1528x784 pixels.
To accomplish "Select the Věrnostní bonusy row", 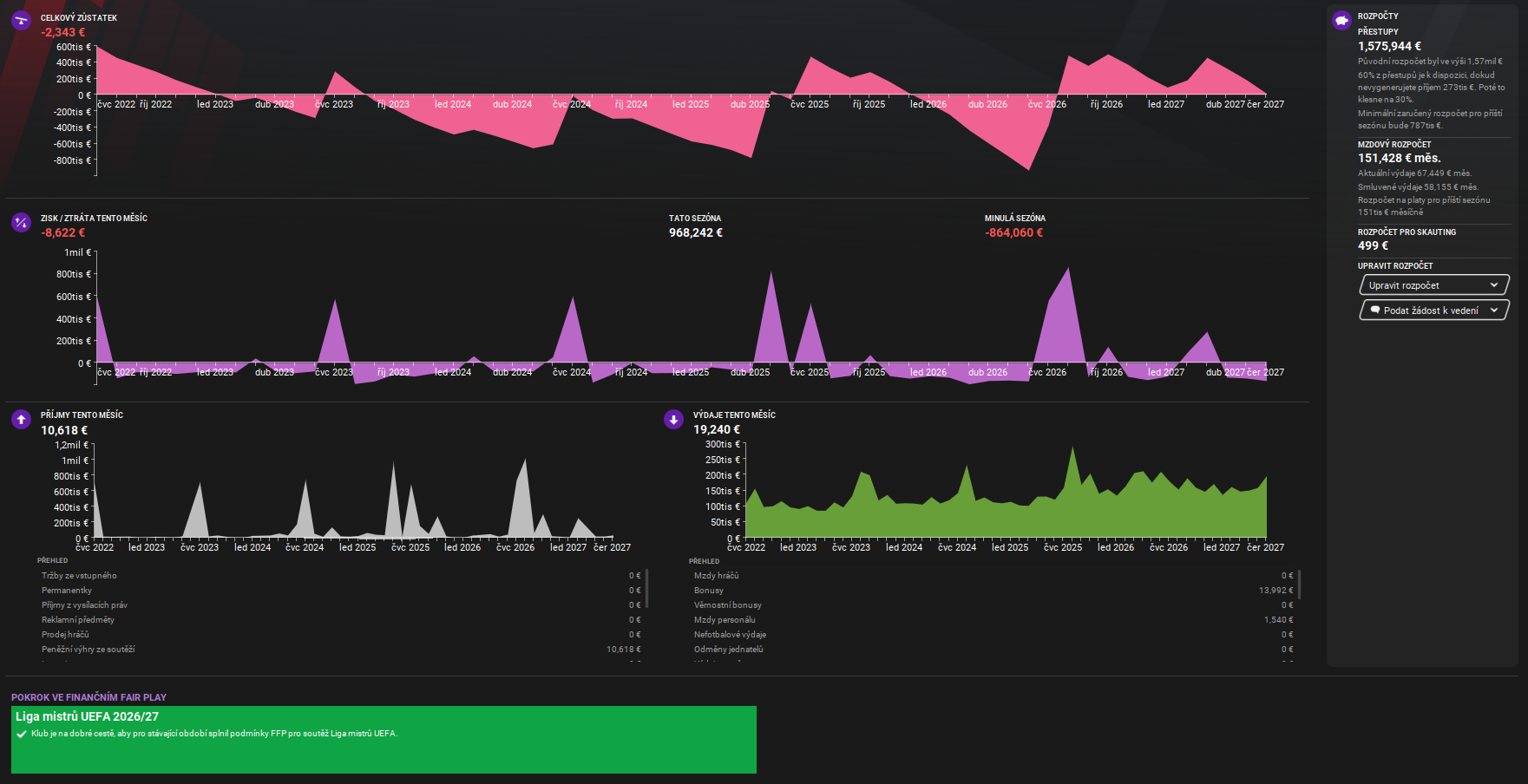I will pos(994,605).
